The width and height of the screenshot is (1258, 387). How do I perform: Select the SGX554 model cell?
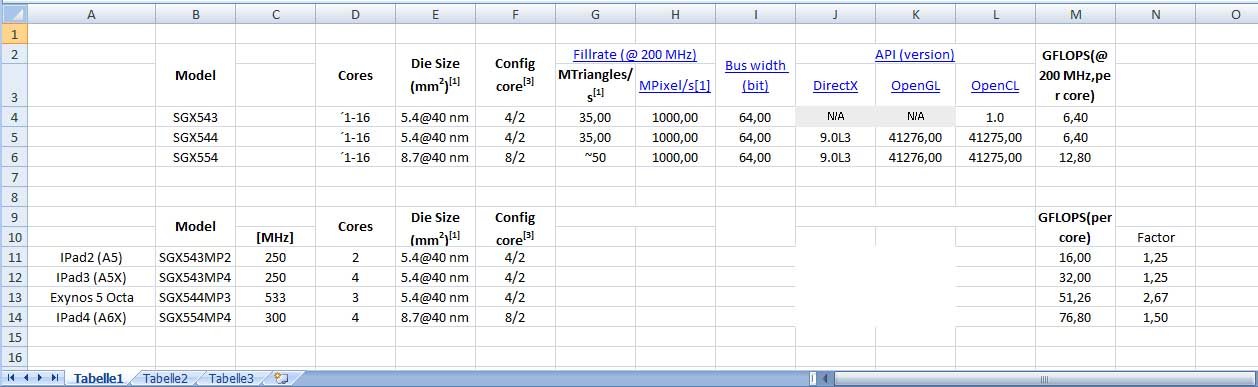click(195, 157)
